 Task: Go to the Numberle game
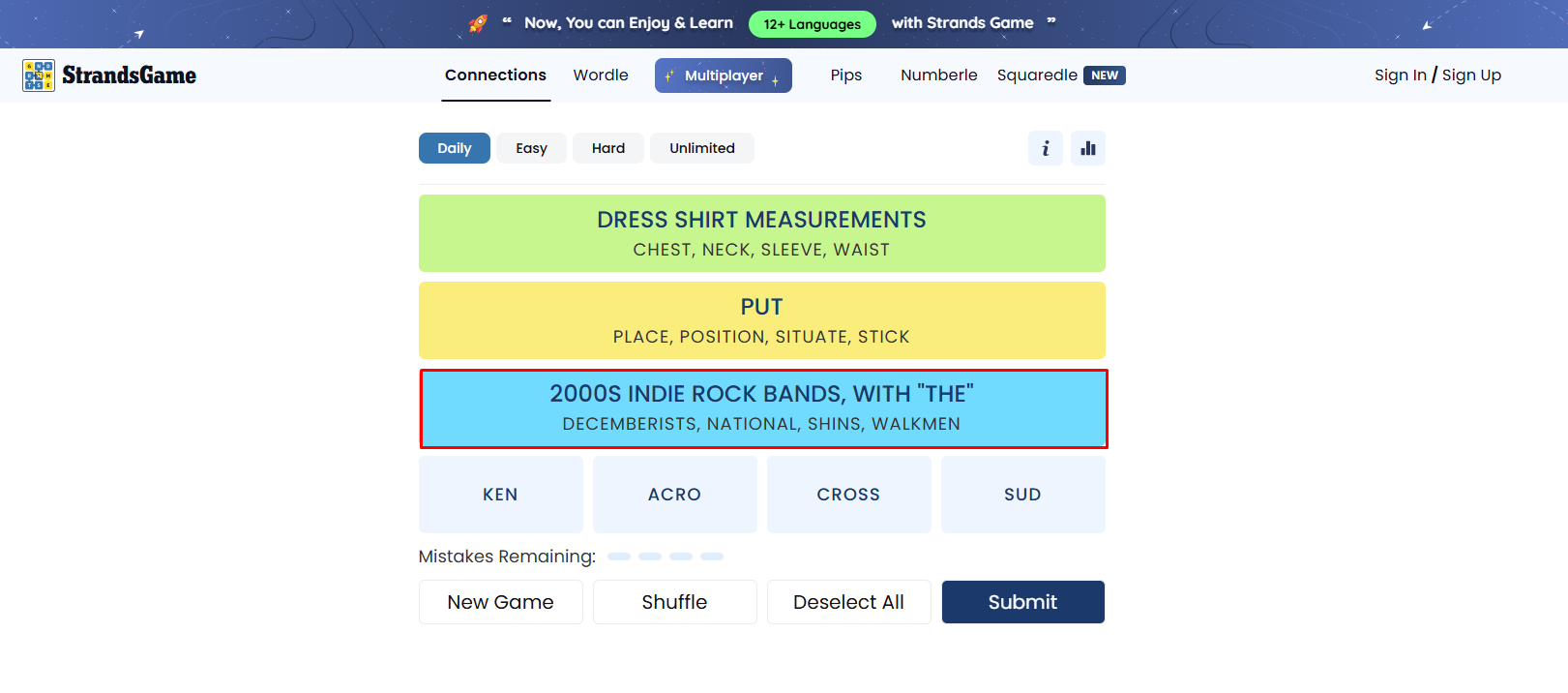pyautogui.click(x=939, y=75)
